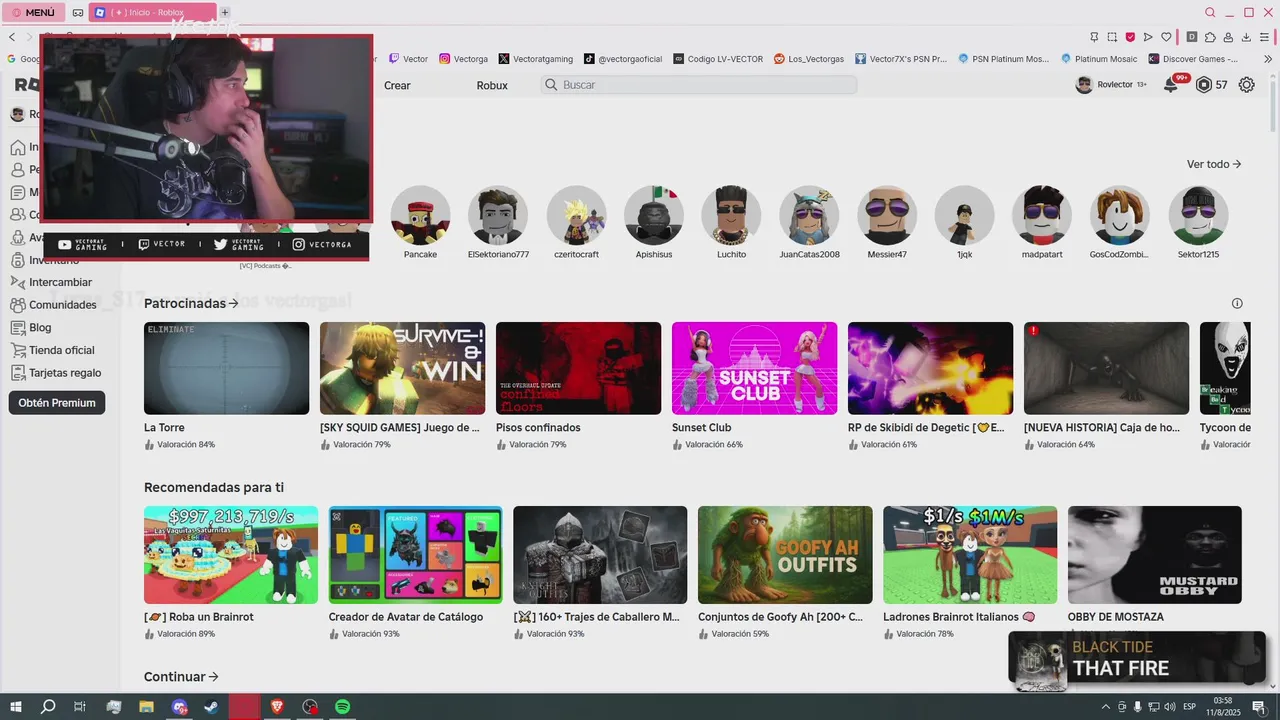Click the browser search magnifier in the title bar
The height and width of the screenshot is (720, 1280).
click(x=1210, y=13)
